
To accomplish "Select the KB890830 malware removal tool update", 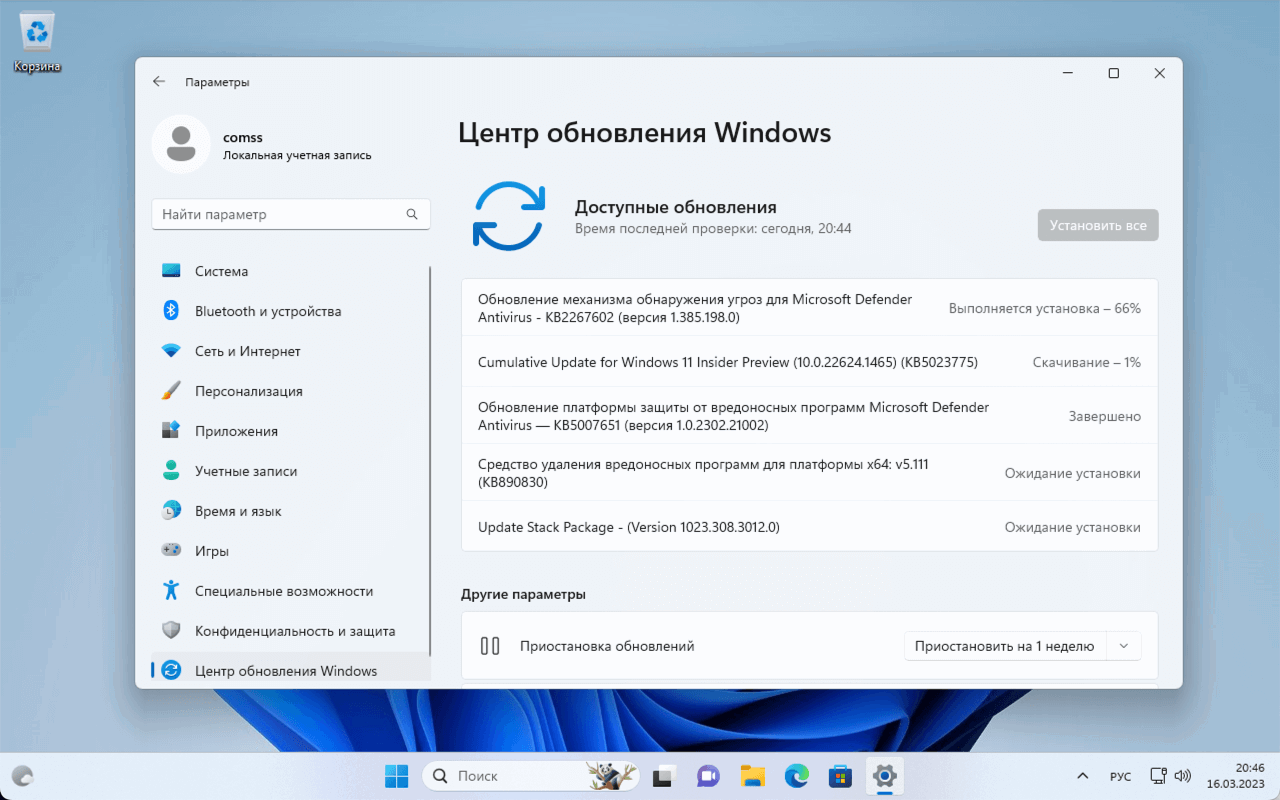I will 809,473.
